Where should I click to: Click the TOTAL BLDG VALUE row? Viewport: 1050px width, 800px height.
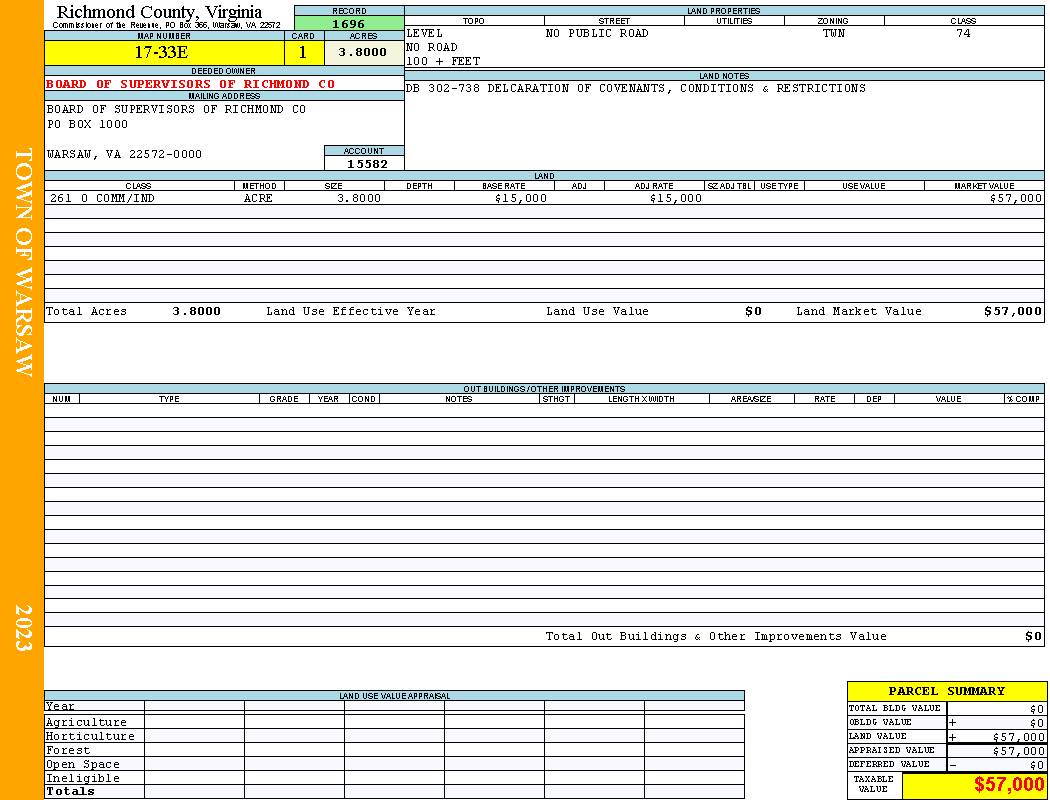(946, 708)
